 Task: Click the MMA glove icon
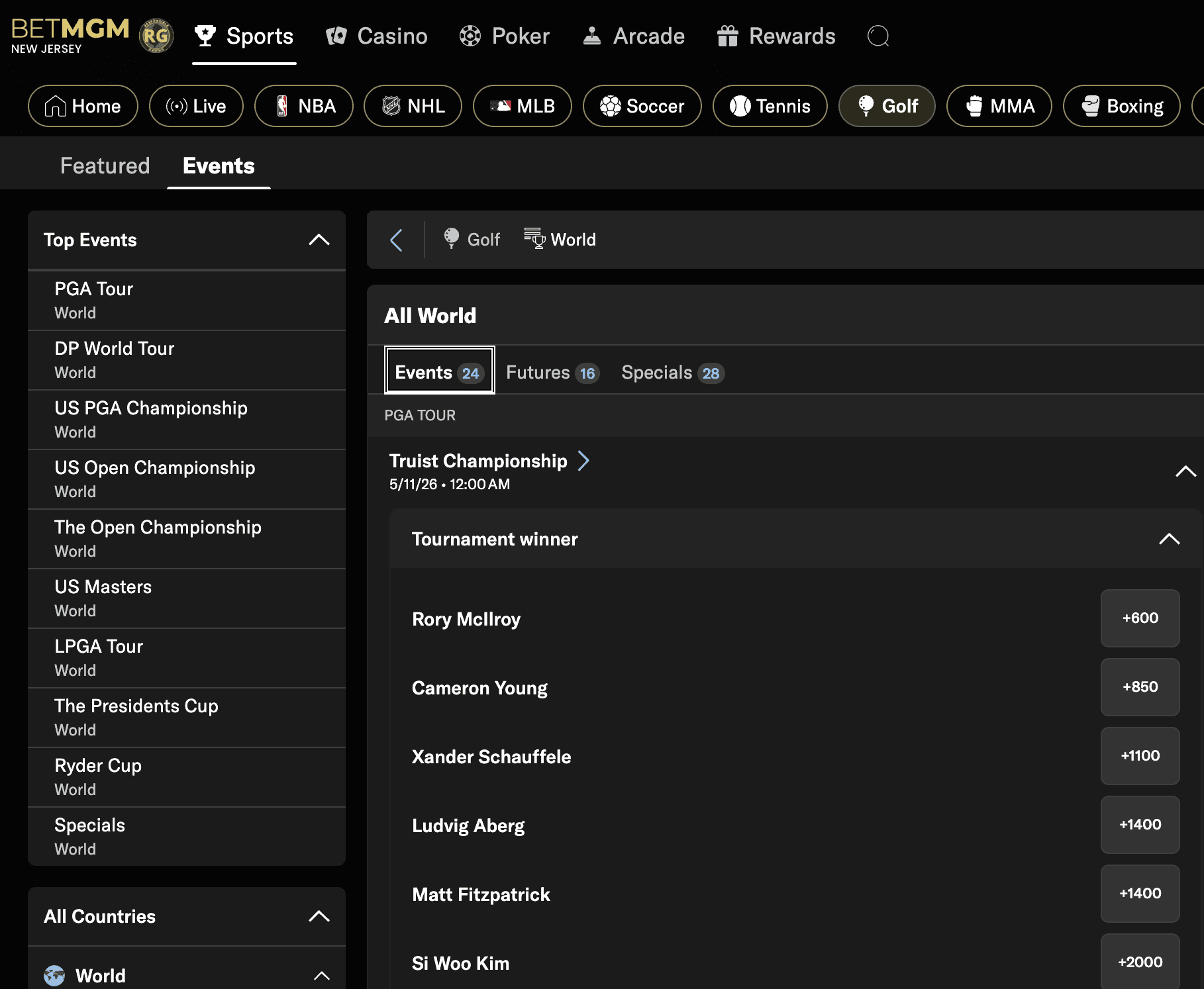(x=974, y=106)
